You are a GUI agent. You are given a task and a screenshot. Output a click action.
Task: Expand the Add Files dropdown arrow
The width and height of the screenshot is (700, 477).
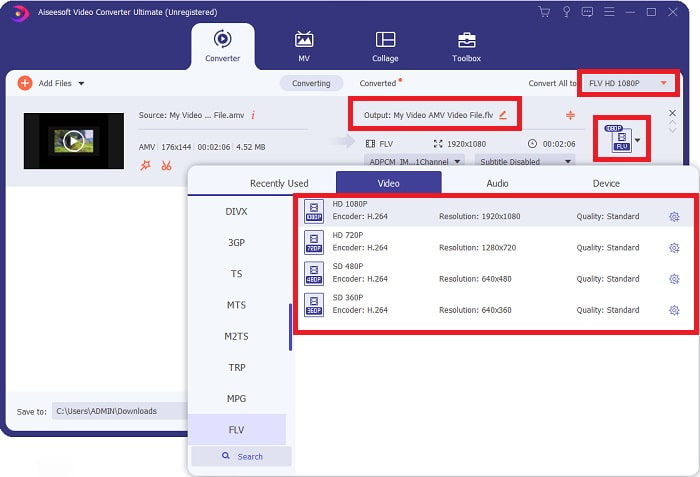(x=81, y=83)
